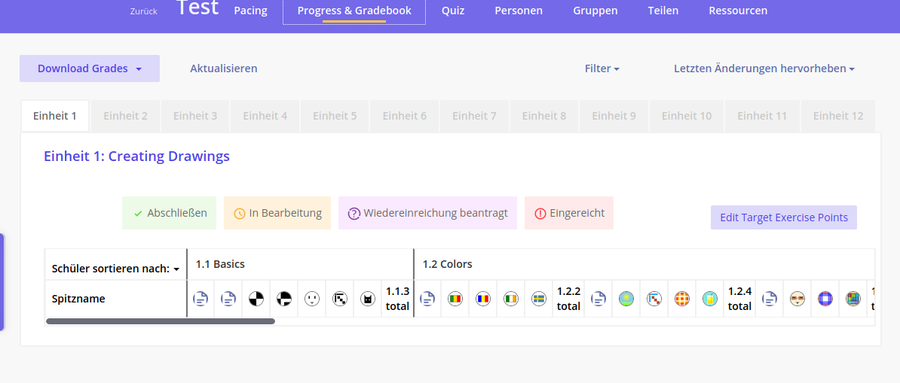Switch to the Einheit 2 tab

pos(125,116)
